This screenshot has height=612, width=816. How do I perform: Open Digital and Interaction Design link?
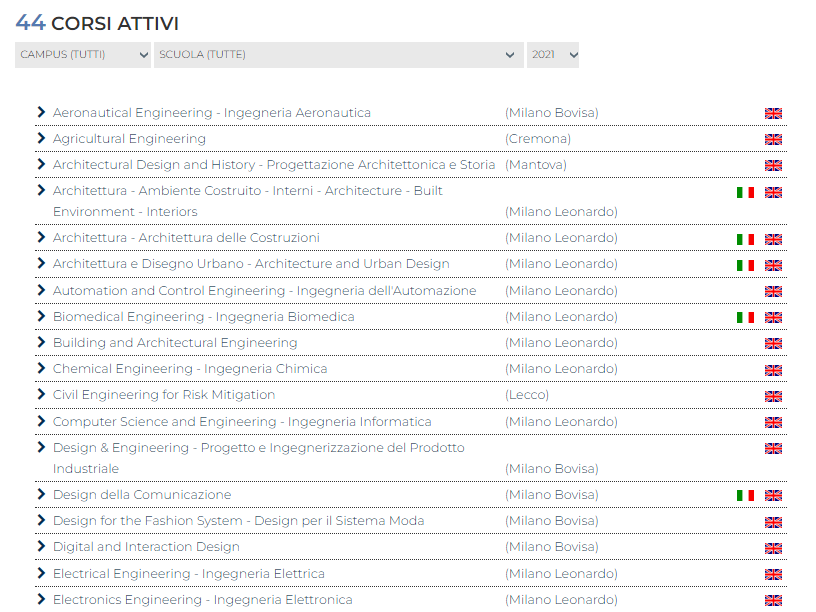pyautogui.click(x=146, y=547)
